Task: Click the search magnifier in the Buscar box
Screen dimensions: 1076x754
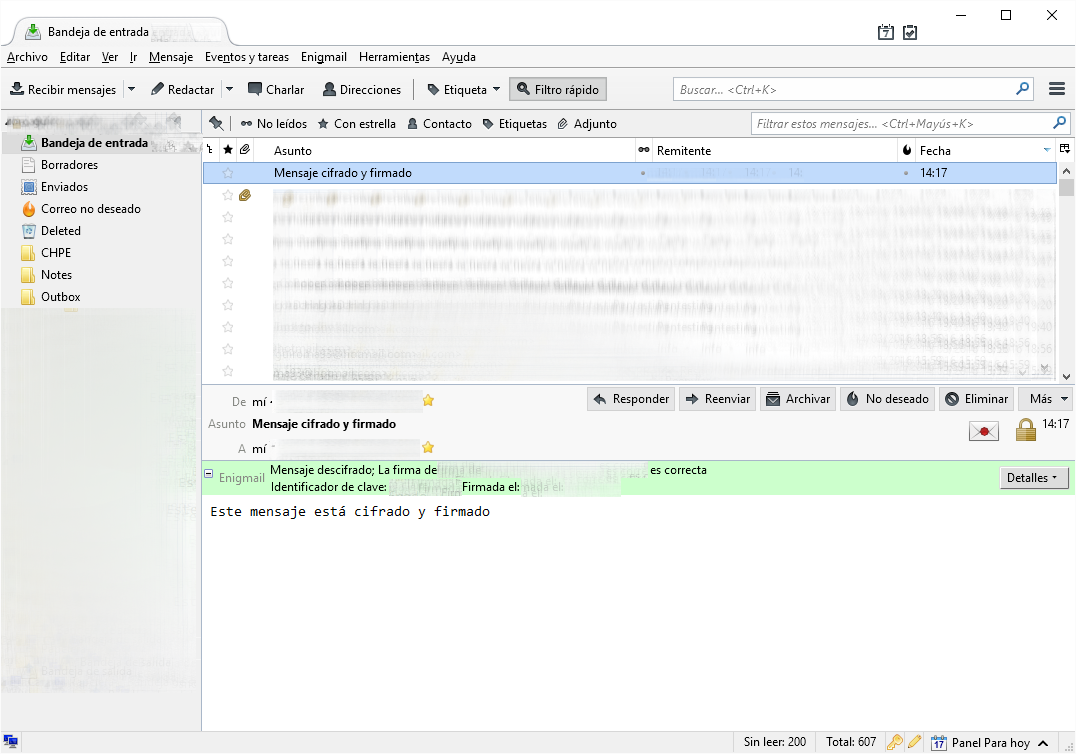Action: (x=1022, y=89)
